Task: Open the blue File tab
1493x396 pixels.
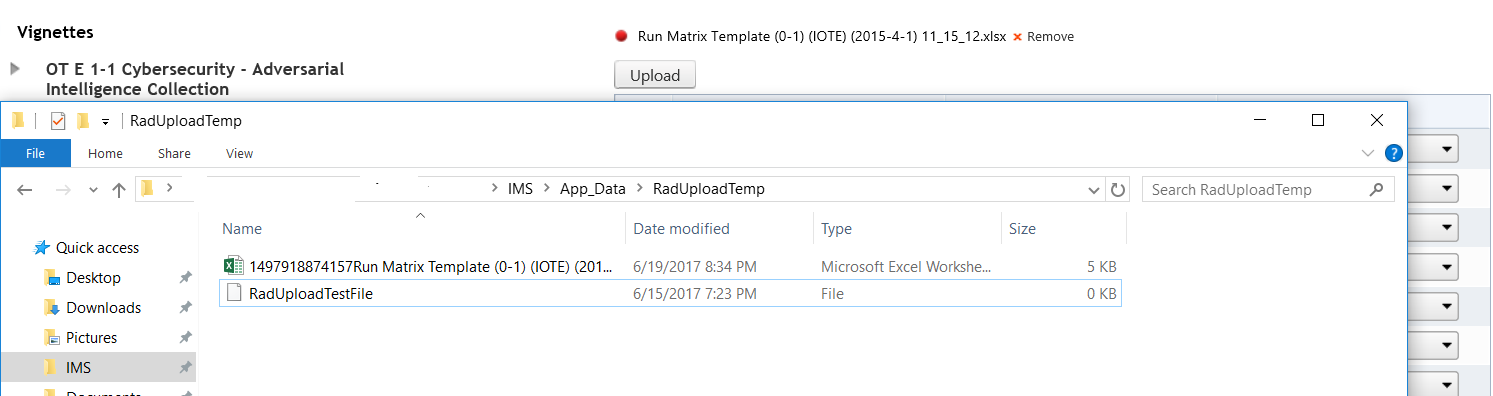Action: (35, 153)
